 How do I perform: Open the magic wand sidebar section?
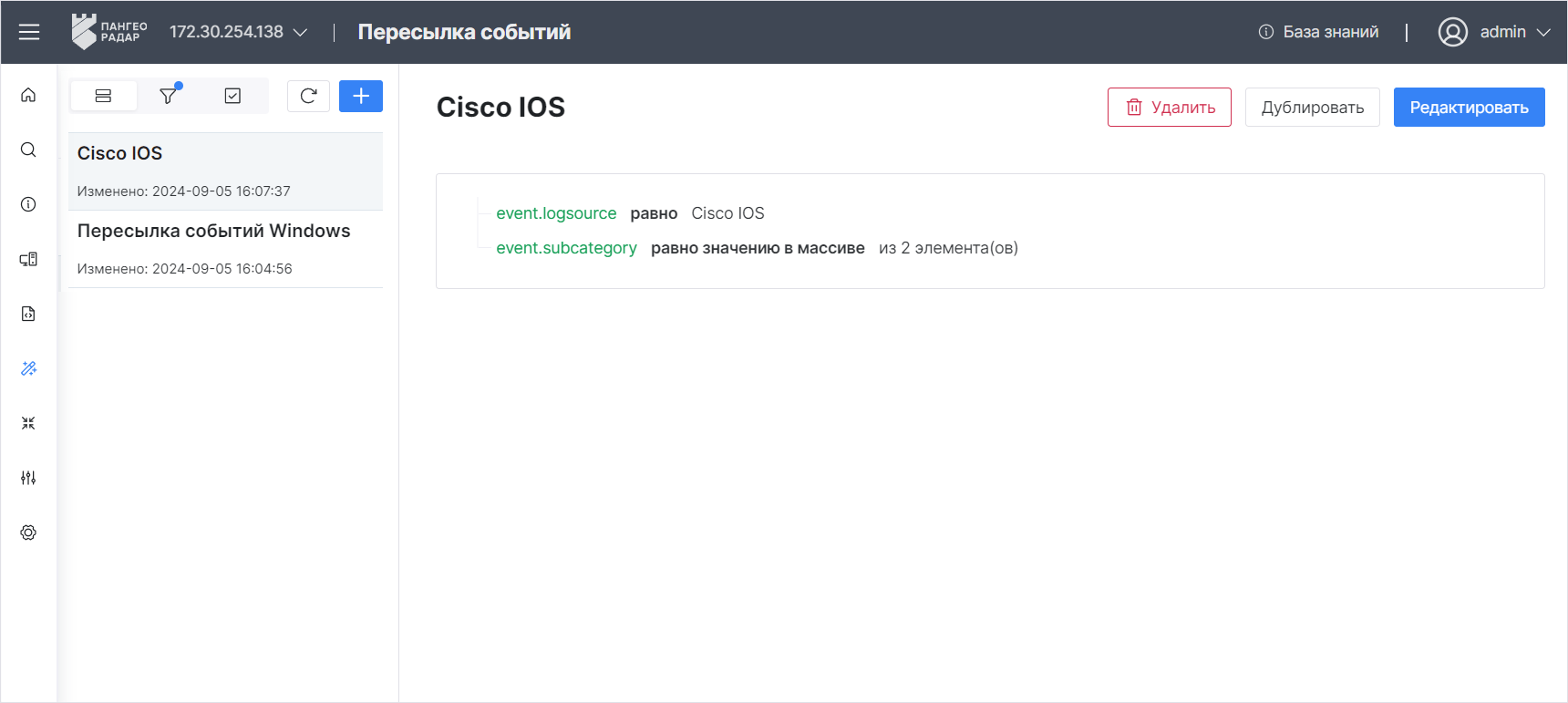click(x=28, y=368)
